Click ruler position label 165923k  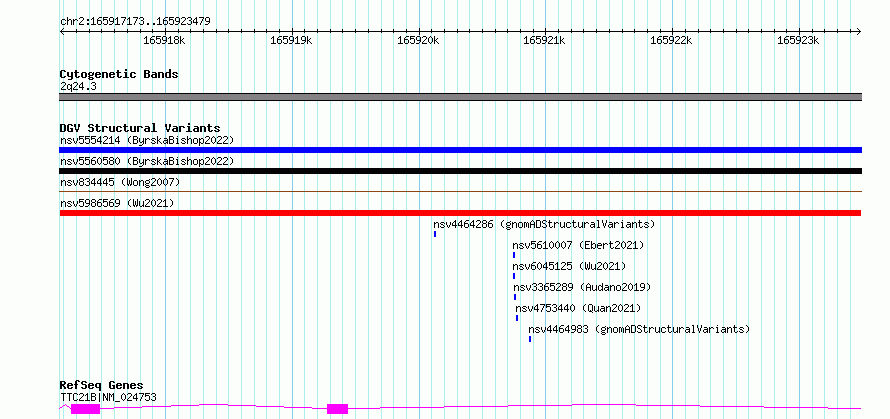pos(798,40)
